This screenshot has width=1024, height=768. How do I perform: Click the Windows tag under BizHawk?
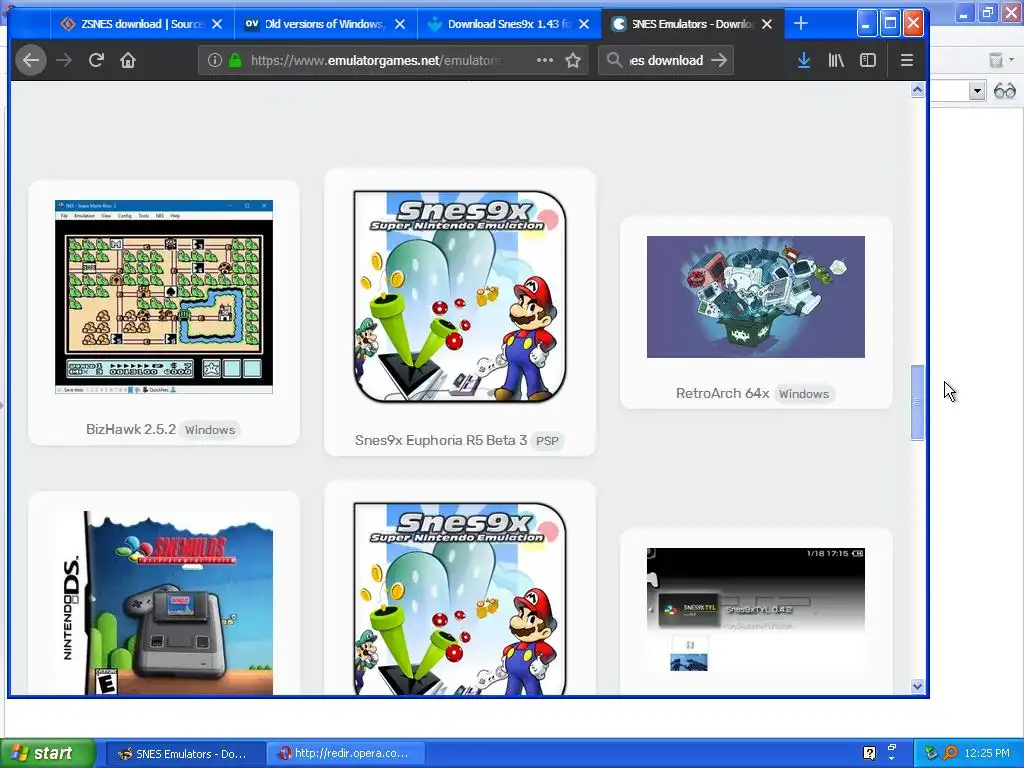pos(210,430)
